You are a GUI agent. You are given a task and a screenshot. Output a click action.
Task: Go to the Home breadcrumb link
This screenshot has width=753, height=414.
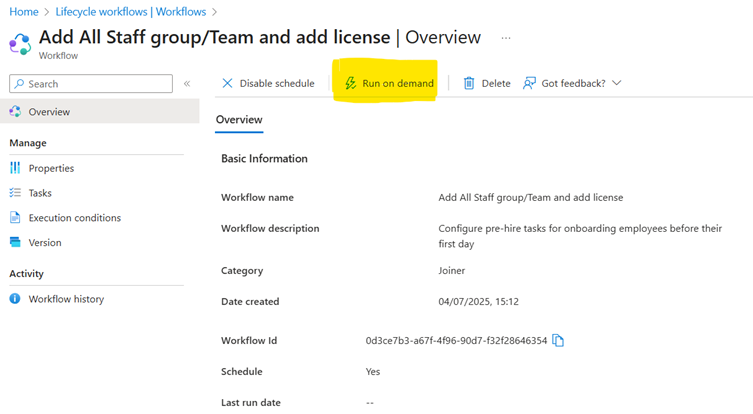click(x=24, y=12)
